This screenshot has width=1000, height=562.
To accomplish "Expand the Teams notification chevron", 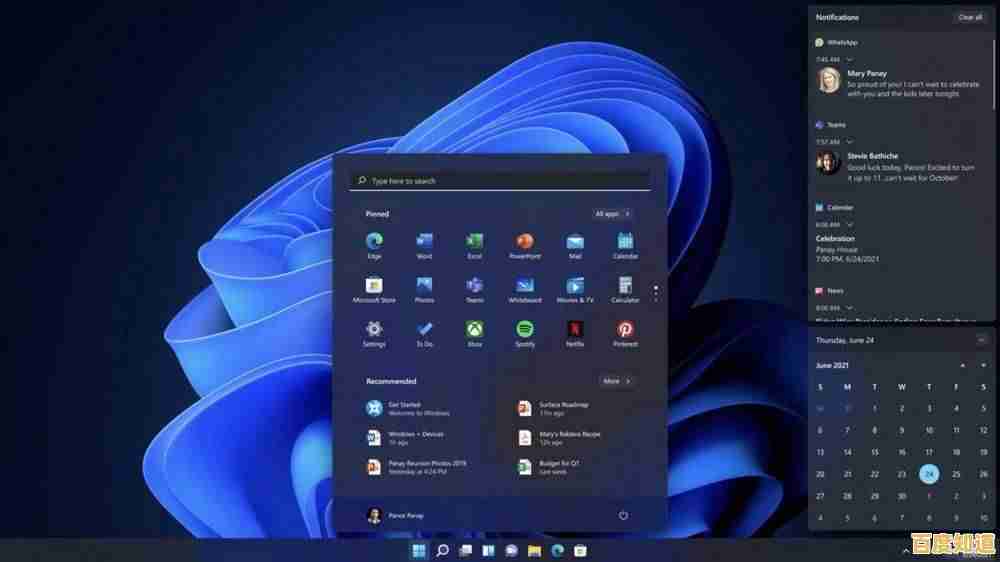I will click(849, 142).
